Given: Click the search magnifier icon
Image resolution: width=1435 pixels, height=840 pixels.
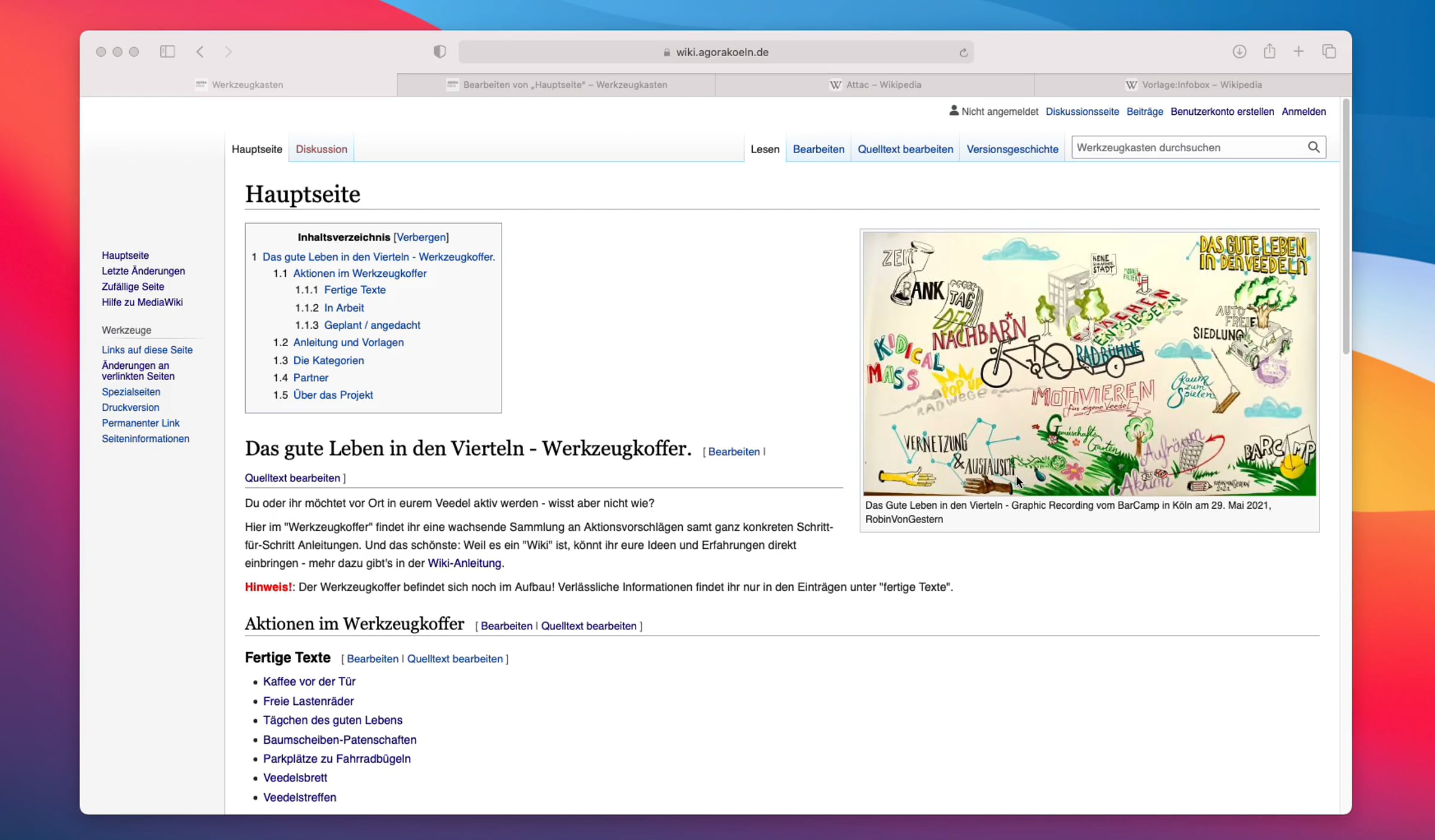Looking at the screenshot, I should click(x=1314, y=147).
